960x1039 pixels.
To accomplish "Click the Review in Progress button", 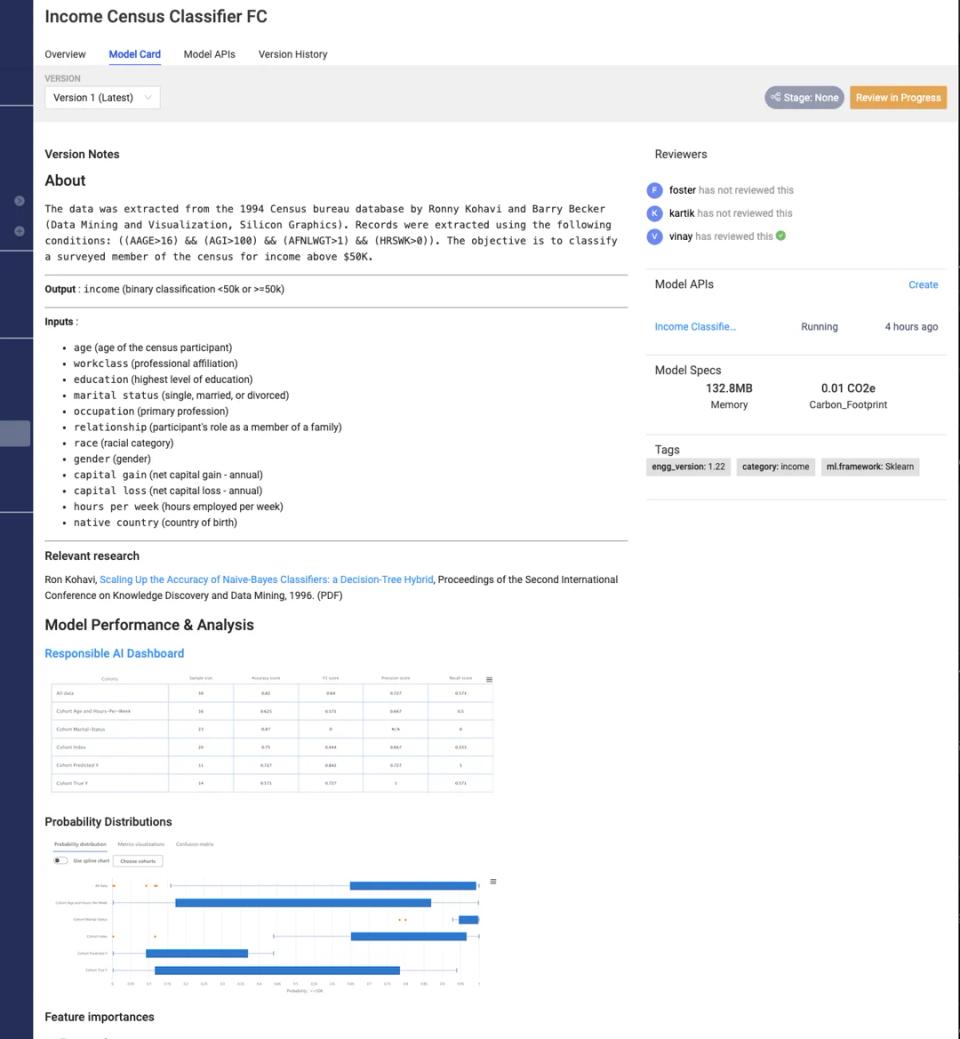I will (898, 97).
